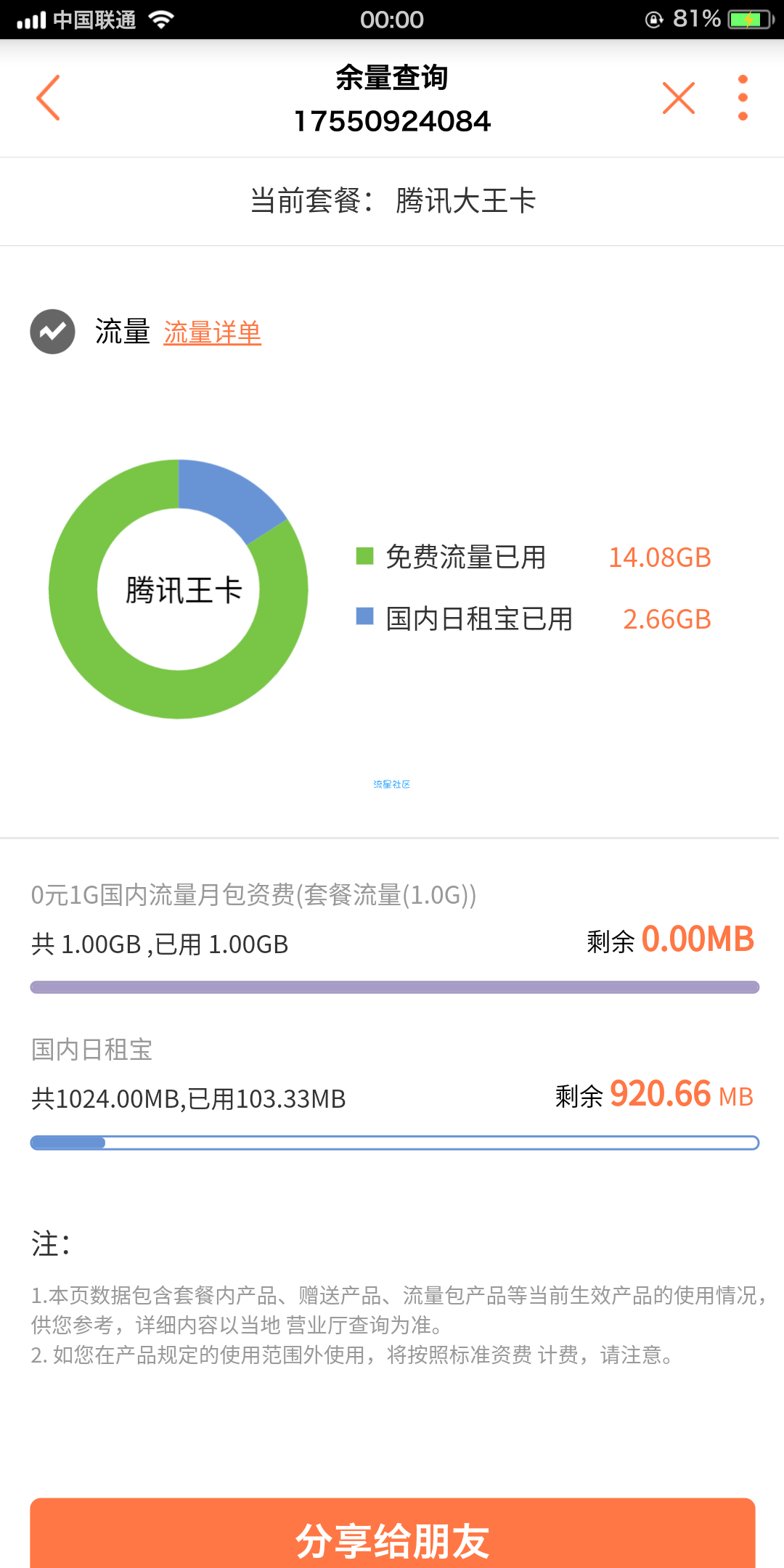784x1568 pixels.
Task: Open the 流量详单 link
Action: click(212, 332)
